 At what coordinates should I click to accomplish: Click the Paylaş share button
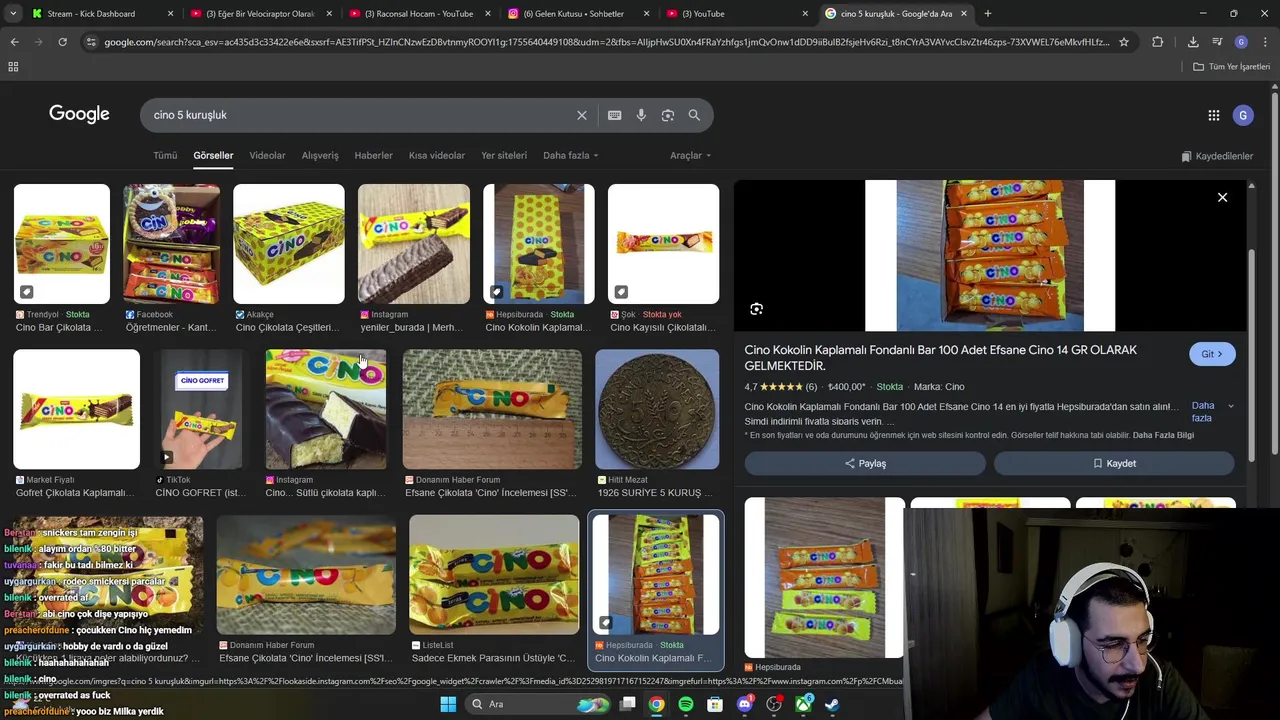865,464
